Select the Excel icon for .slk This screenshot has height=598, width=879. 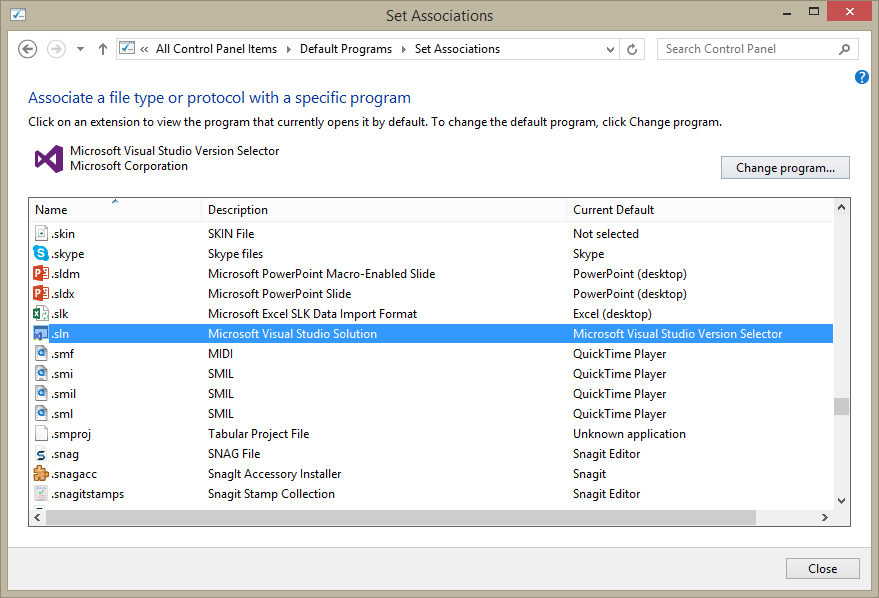(x=41, y=313)
